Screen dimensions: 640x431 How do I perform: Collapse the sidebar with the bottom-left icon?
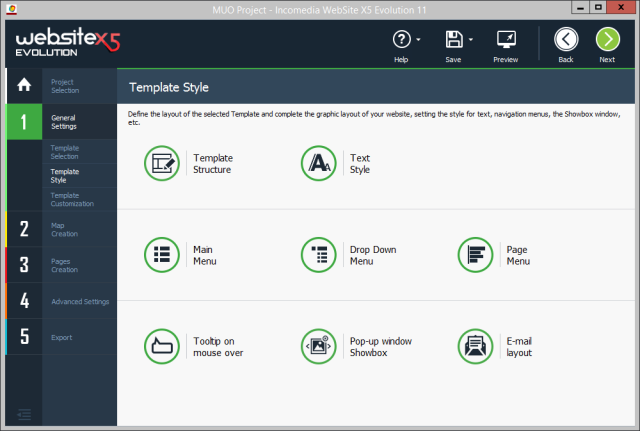tap(24, 415)
